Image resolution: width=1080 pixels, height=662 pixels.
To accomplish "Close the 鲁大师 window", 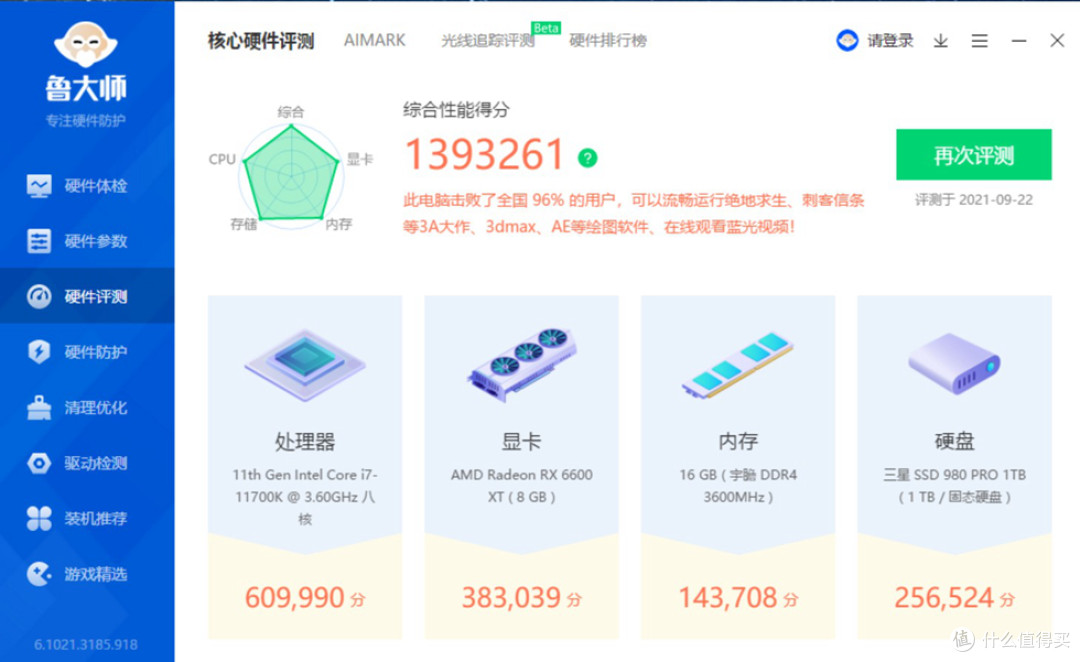I will [1057, 41].
